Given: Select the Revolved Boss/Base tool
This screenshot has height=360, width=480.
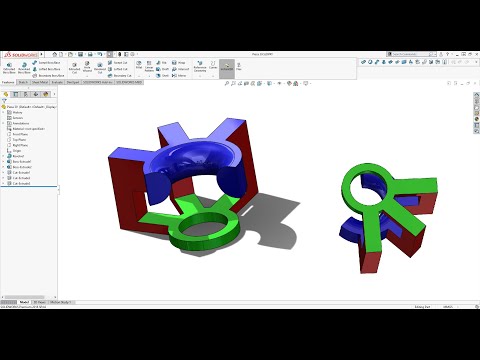Looking at the screenshot, I should pos(24,68).
